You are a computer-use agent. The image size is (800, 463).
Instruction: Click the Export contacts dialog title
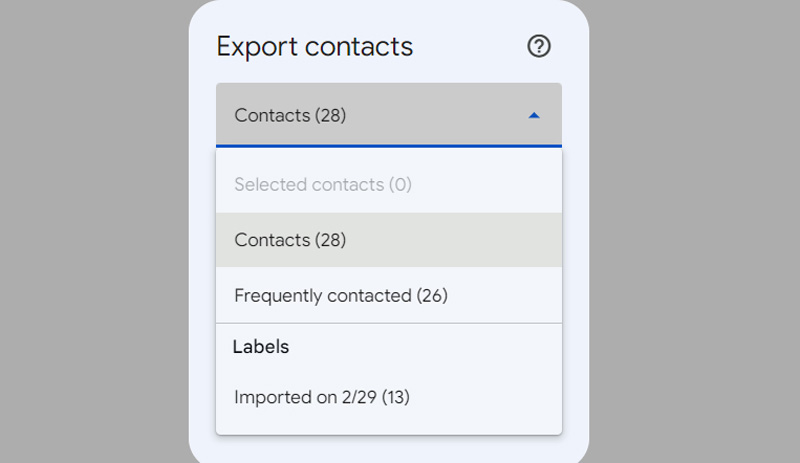314,47
